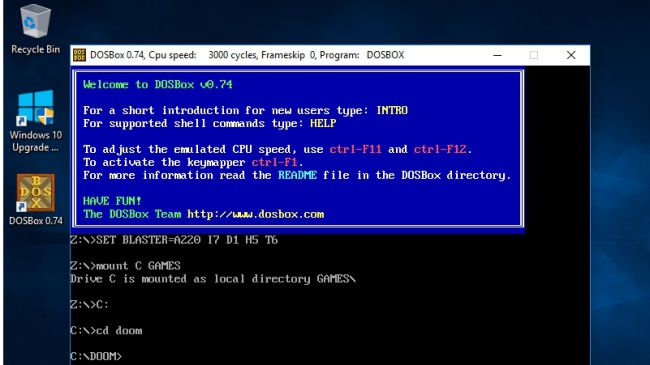Click the yellow HELP command text
This screenshot has height=365, width=650.
tap(323, 123)
